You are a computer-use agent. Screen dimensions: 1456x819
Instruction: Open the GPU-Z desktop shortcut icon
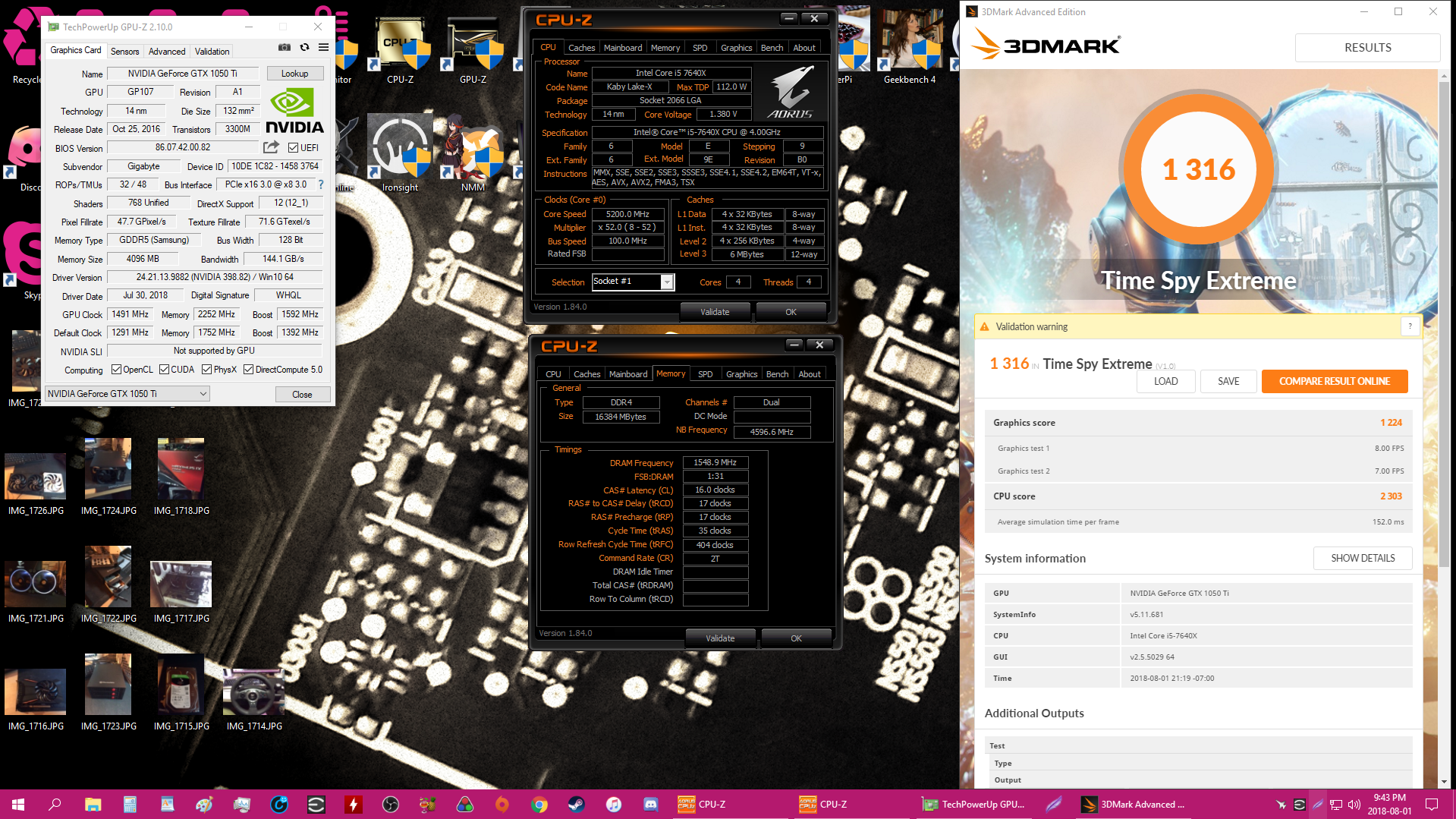473,50
